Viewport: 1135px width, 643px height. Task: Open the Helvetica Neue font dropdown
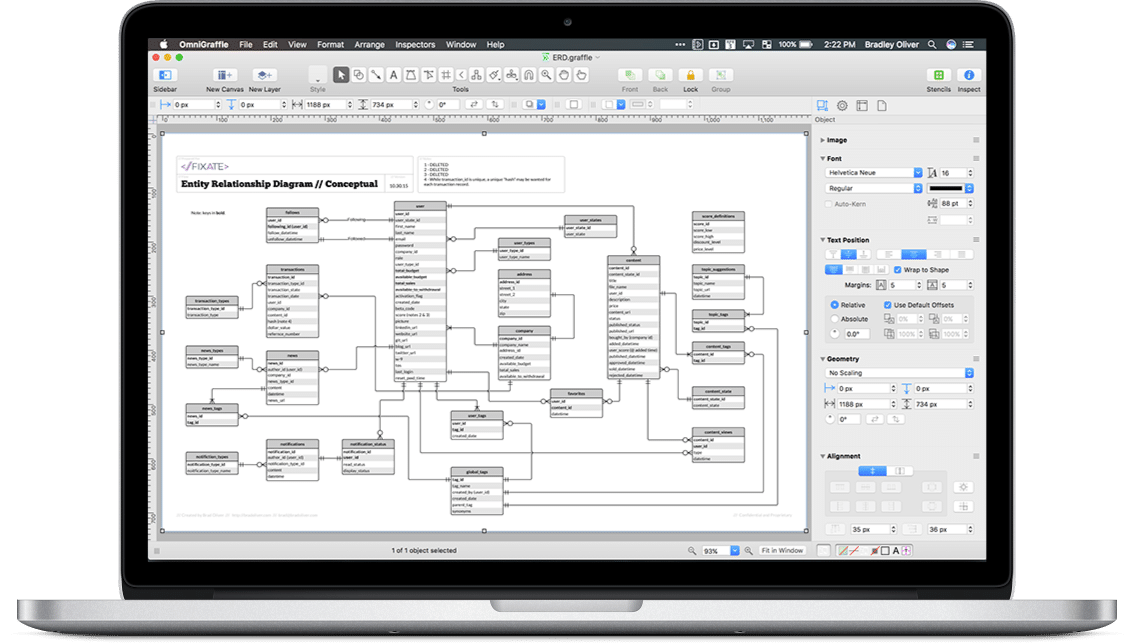(874, 173)
